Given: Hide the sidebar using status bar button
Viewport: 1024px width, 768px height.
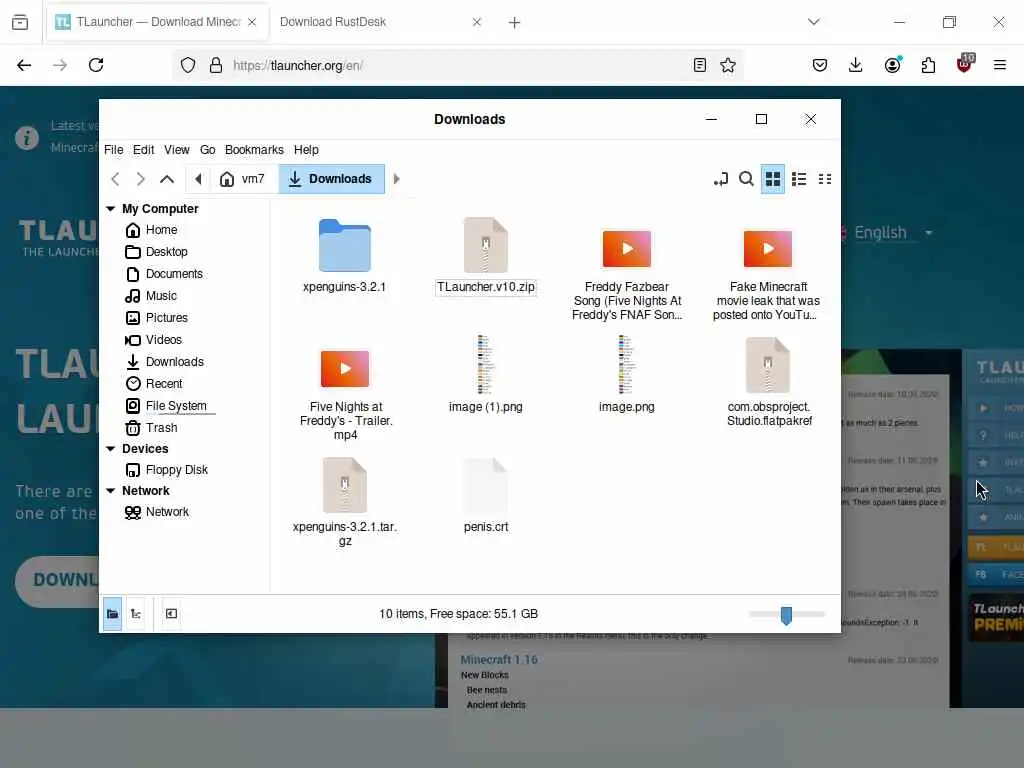Looking at the screenshot, I should click(x=171, y=614).
